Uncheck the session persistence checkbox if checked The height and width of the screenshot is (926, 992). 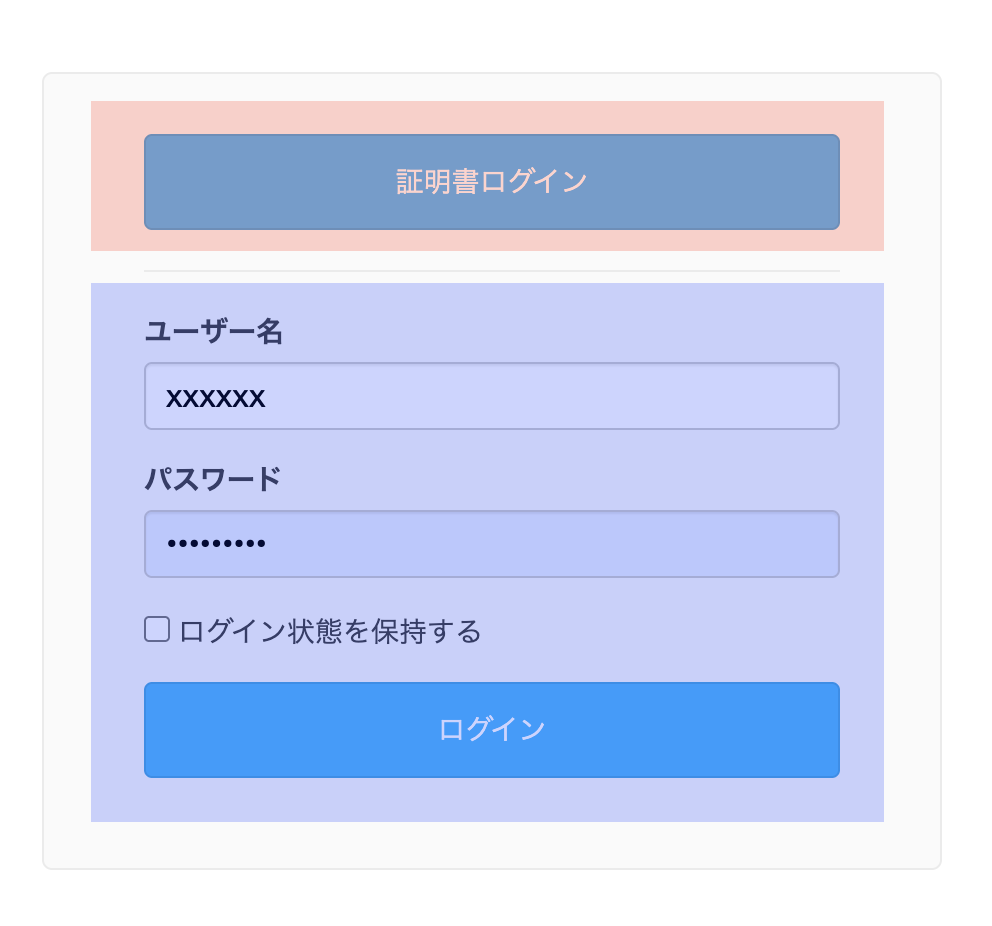point(157,628)
